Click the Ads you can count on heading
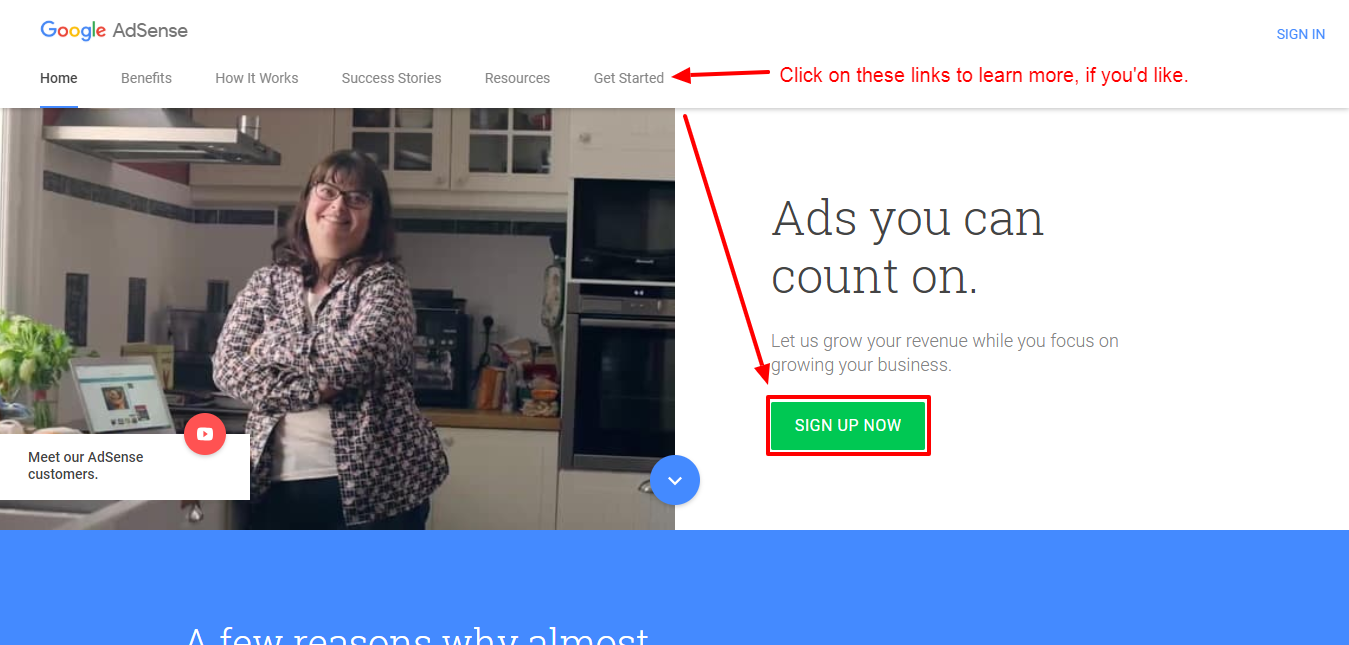 tap(908, 247)
